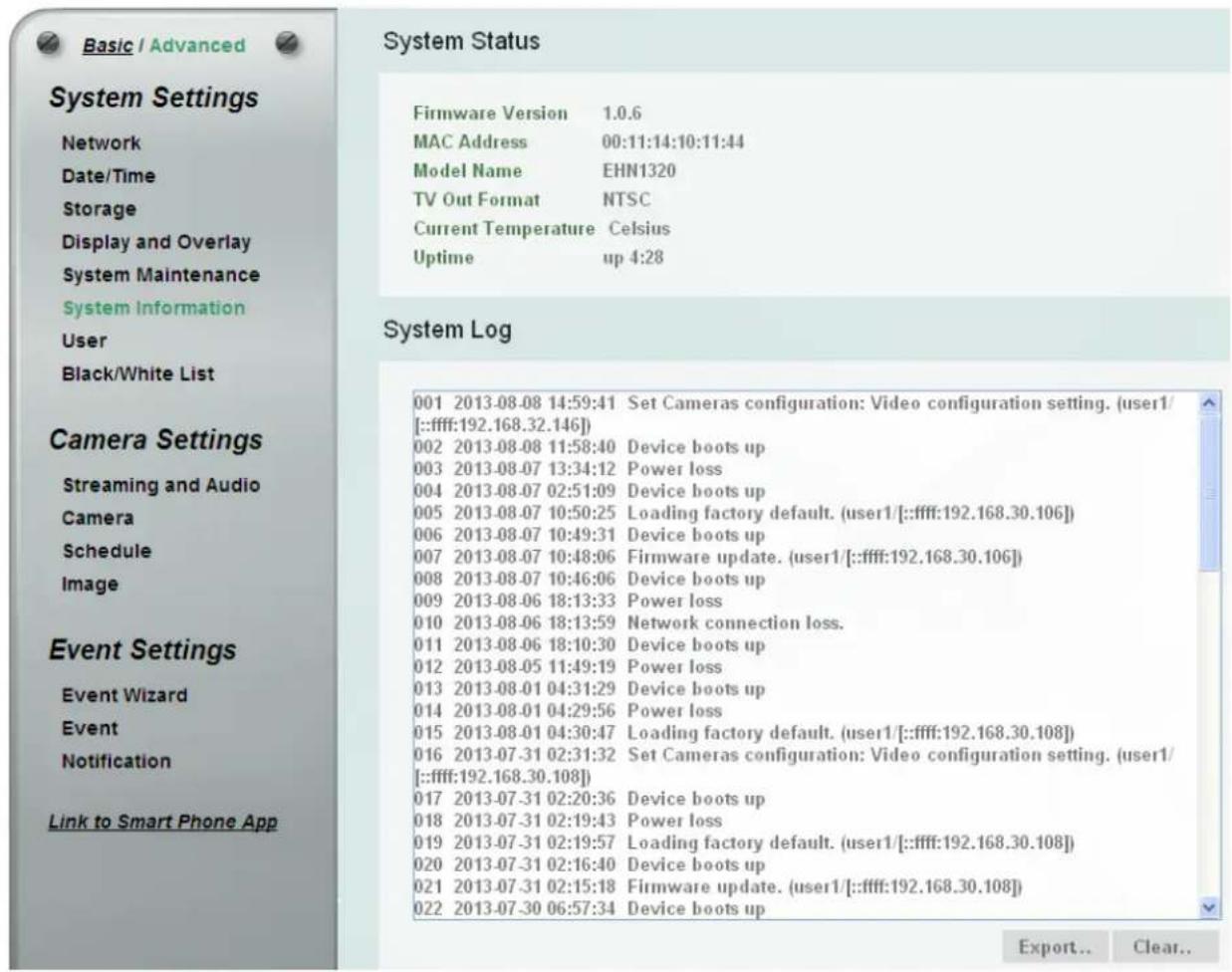Select log entry 002 Device boots up
This screenshot has height=972, width=1232.
[x=590, y=447]
